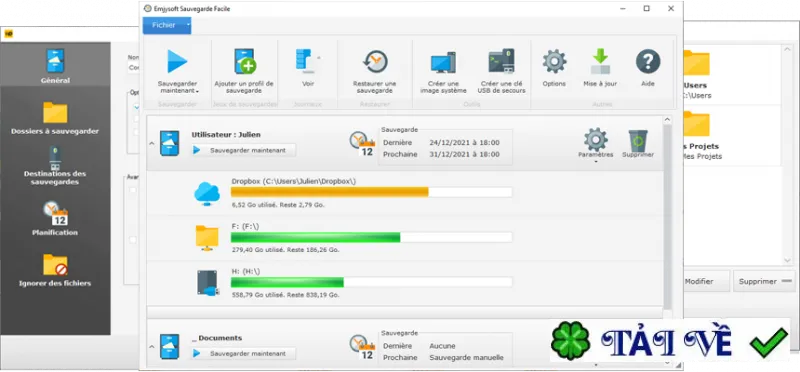
Task: Click the Emjysoft Sauvegarde Facile title bar icon
Action: click(147, 9)
